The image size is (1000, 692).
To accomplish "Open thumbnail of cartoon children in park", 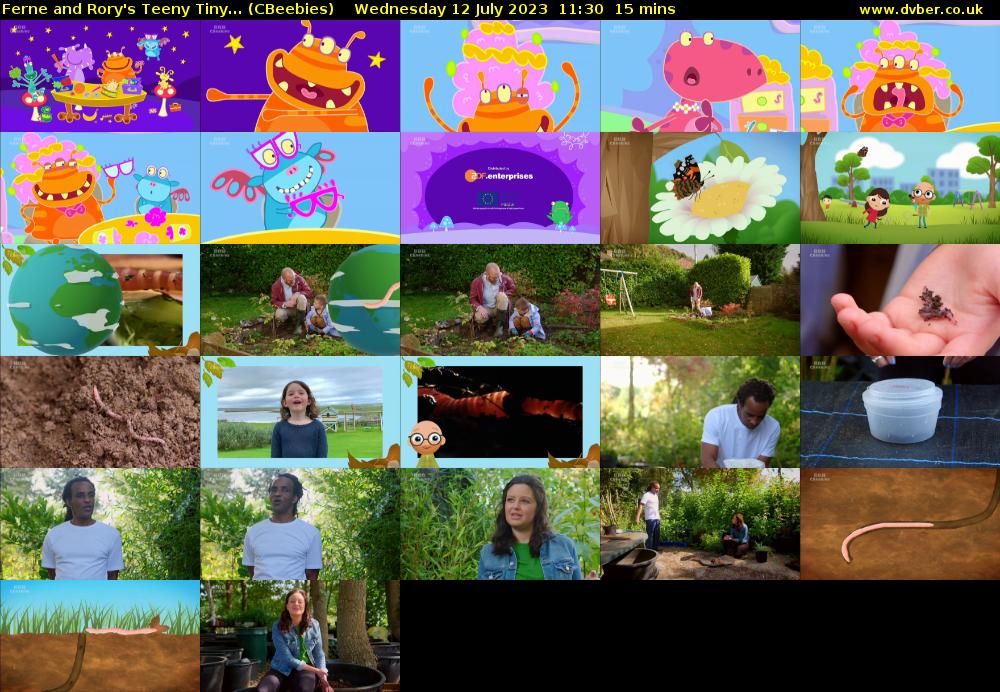I will (x=900, y=188).
